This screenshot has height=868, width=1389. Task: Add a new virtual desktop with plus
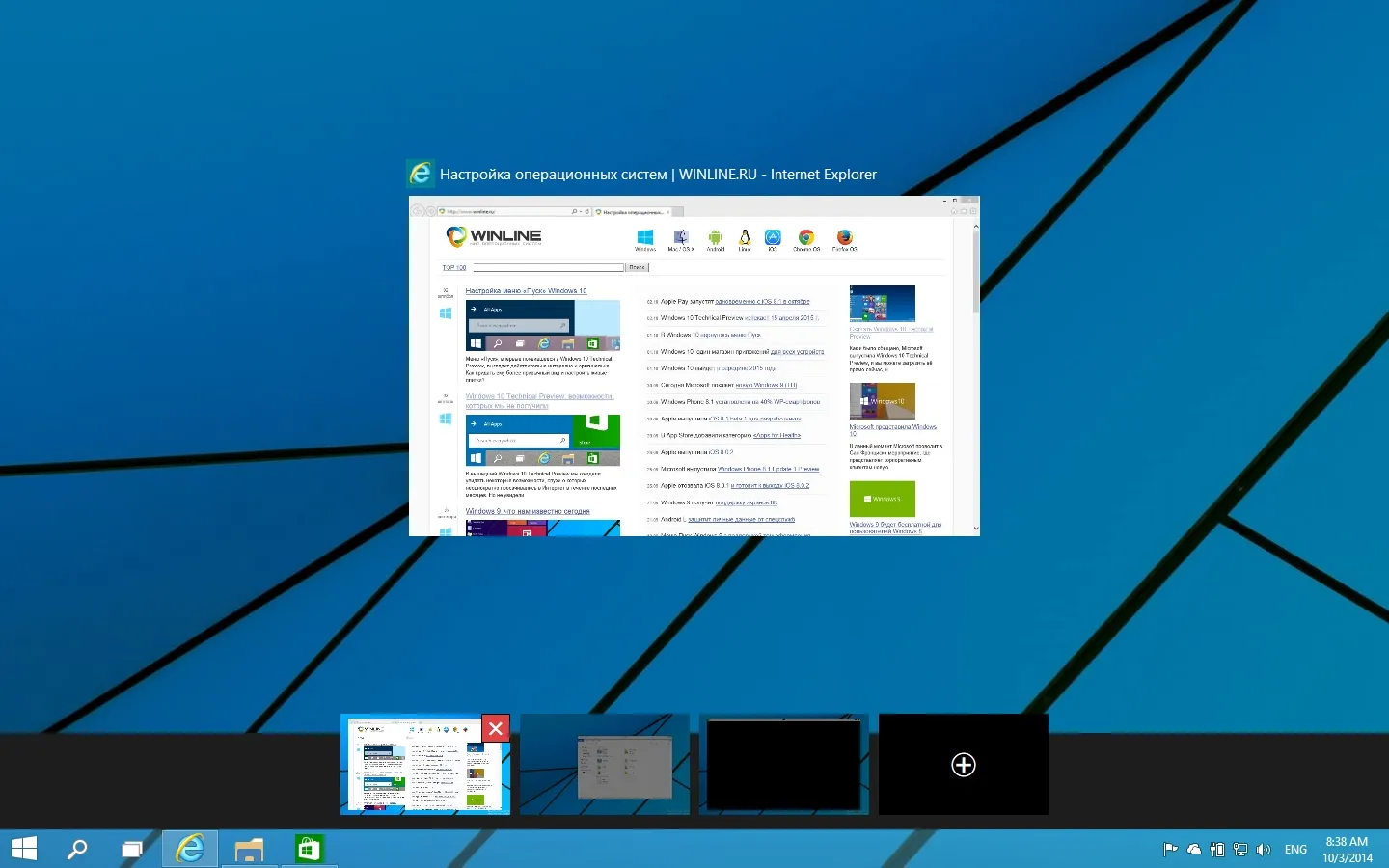point(964,765)
